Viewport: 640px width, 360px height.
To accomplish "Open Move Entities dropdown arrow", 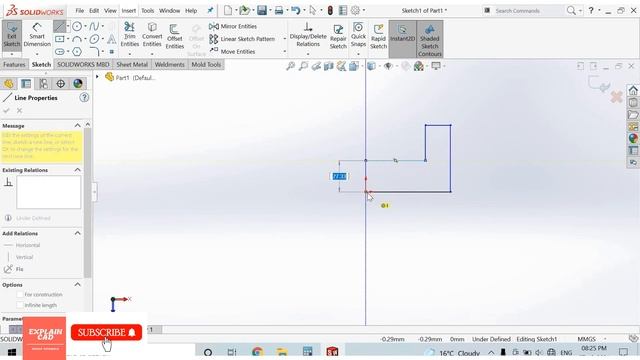I will tap(284, 51).
